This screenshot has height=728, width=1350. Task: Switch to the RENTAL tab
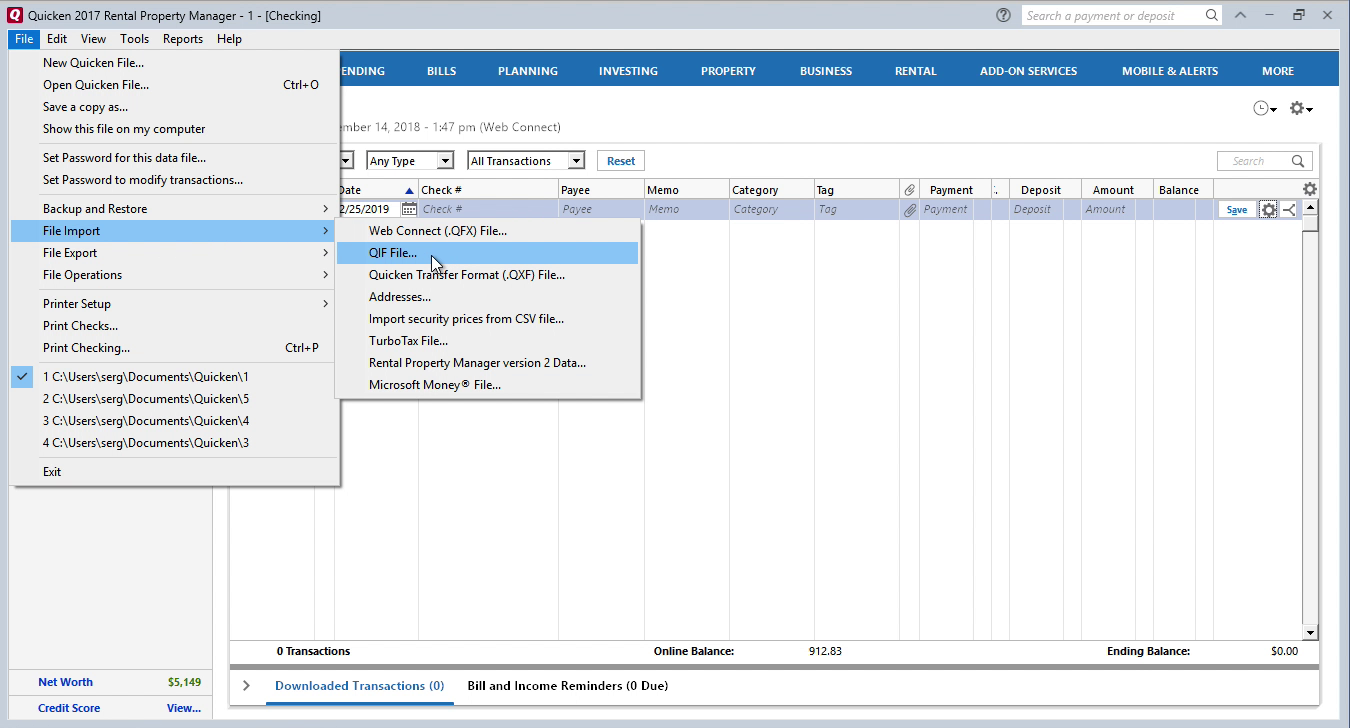(916, 71)
